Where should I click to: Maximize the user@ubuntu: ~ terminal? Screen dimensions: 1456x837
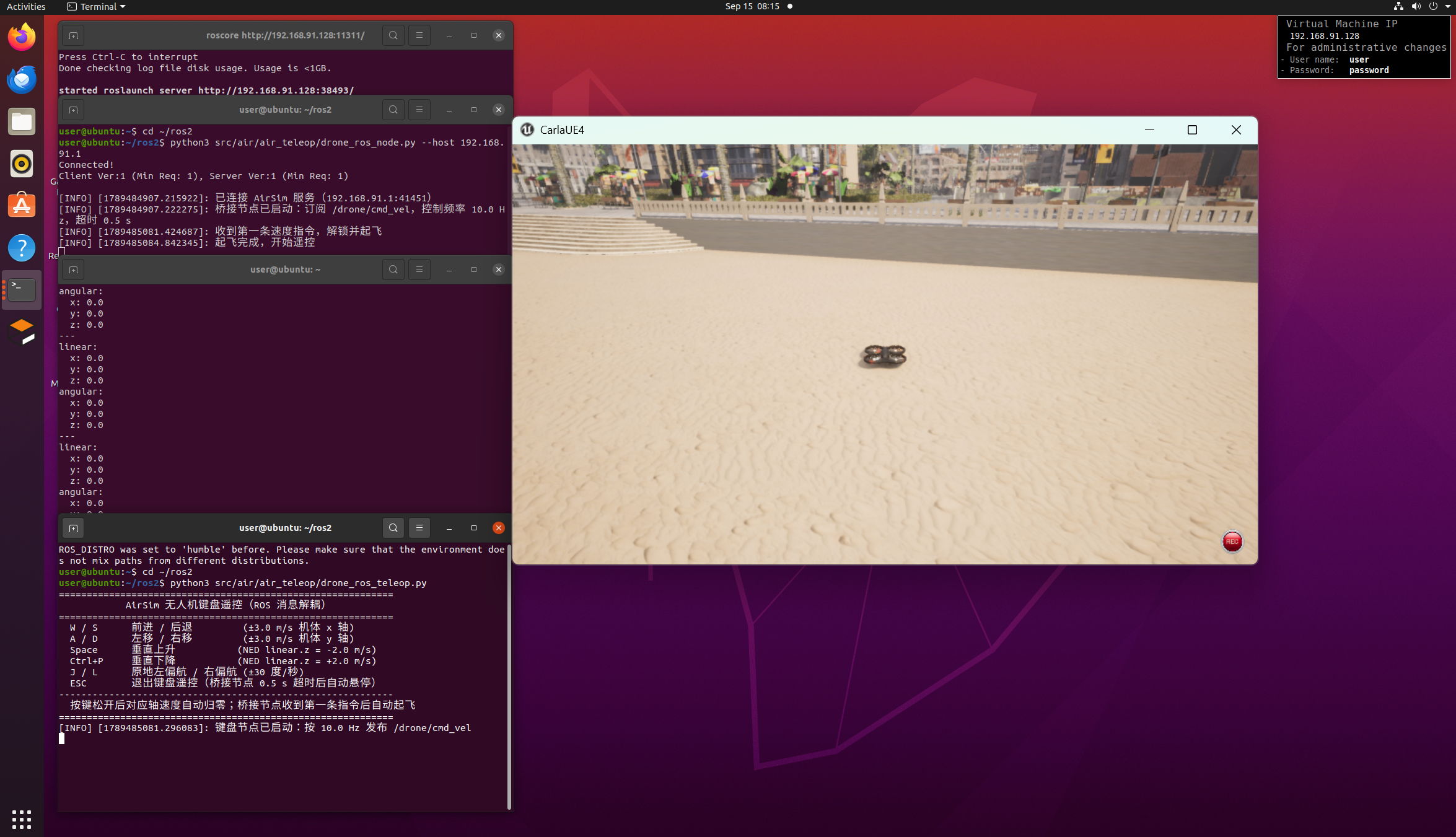(474, 270)
